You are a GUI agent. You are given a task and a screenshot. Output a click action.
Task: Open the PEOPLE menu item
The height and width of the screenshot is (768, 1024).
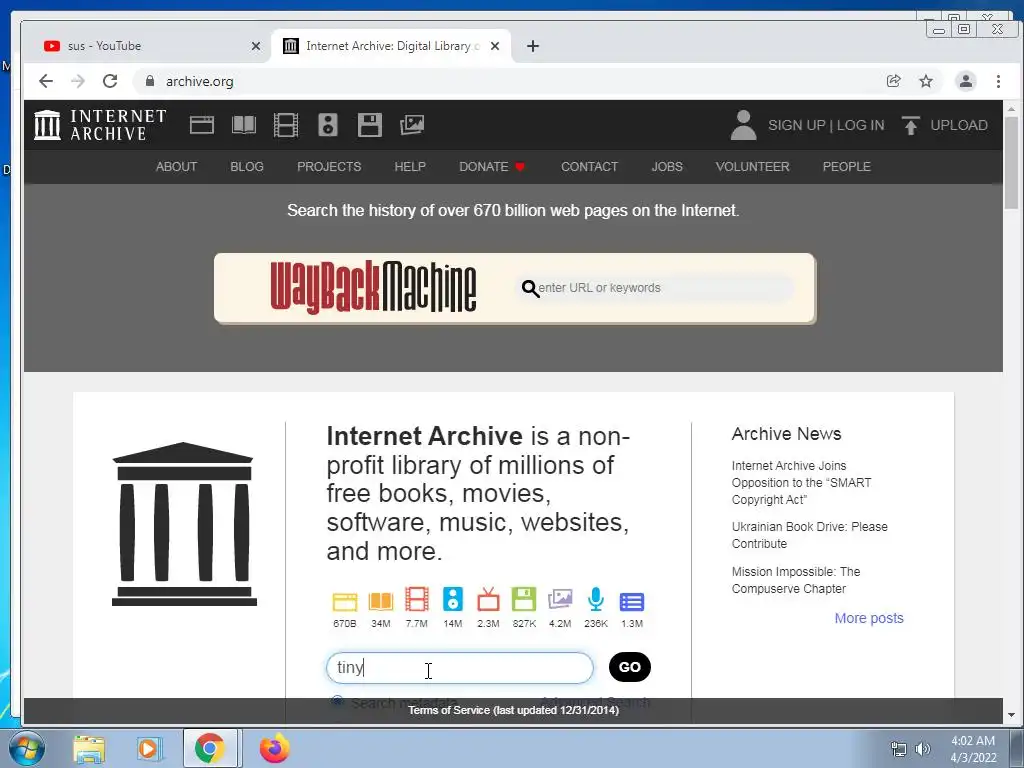846,167
